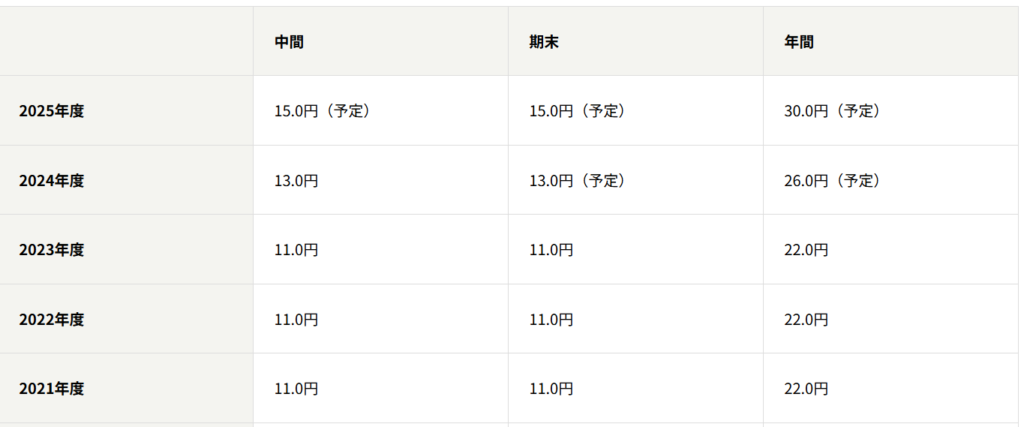The width and height of the screenshot is (1024, 427).
Task: Select the 2022年度 row header
Action: 51,320
